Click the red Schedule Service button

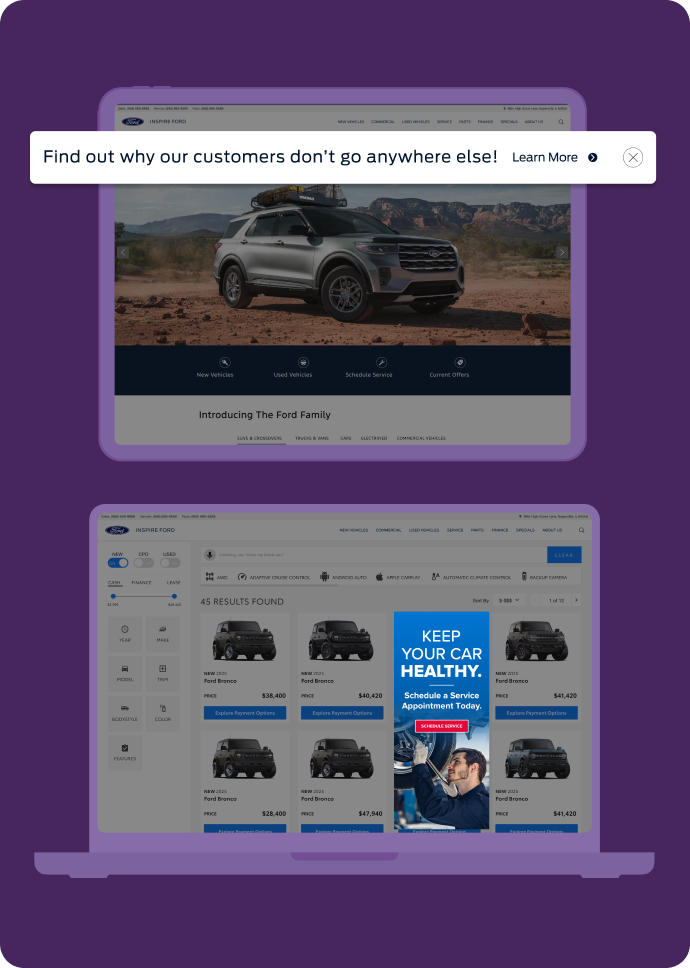point(441,726)
